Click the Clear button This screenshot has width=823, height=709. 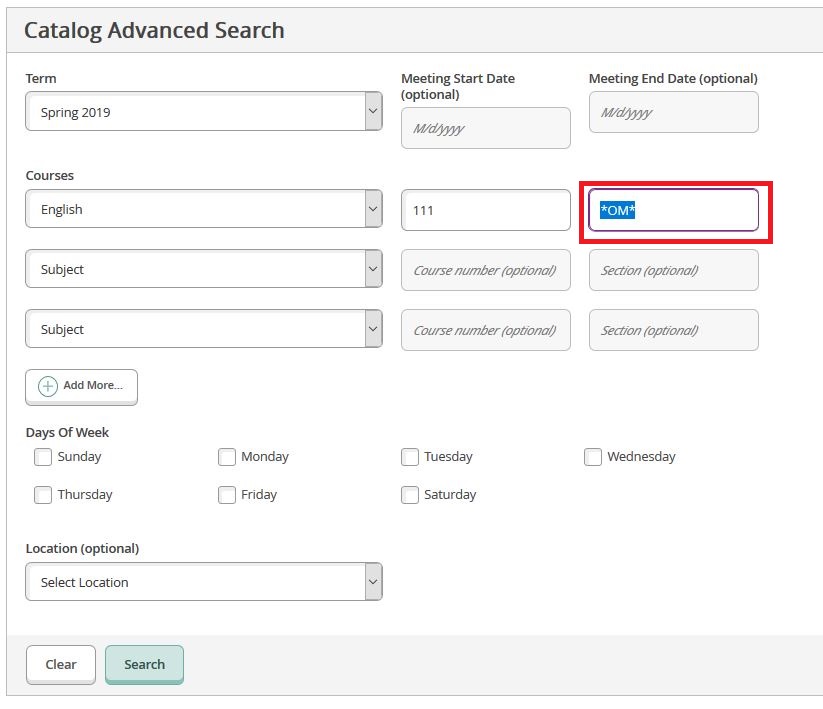pos(61,665)
